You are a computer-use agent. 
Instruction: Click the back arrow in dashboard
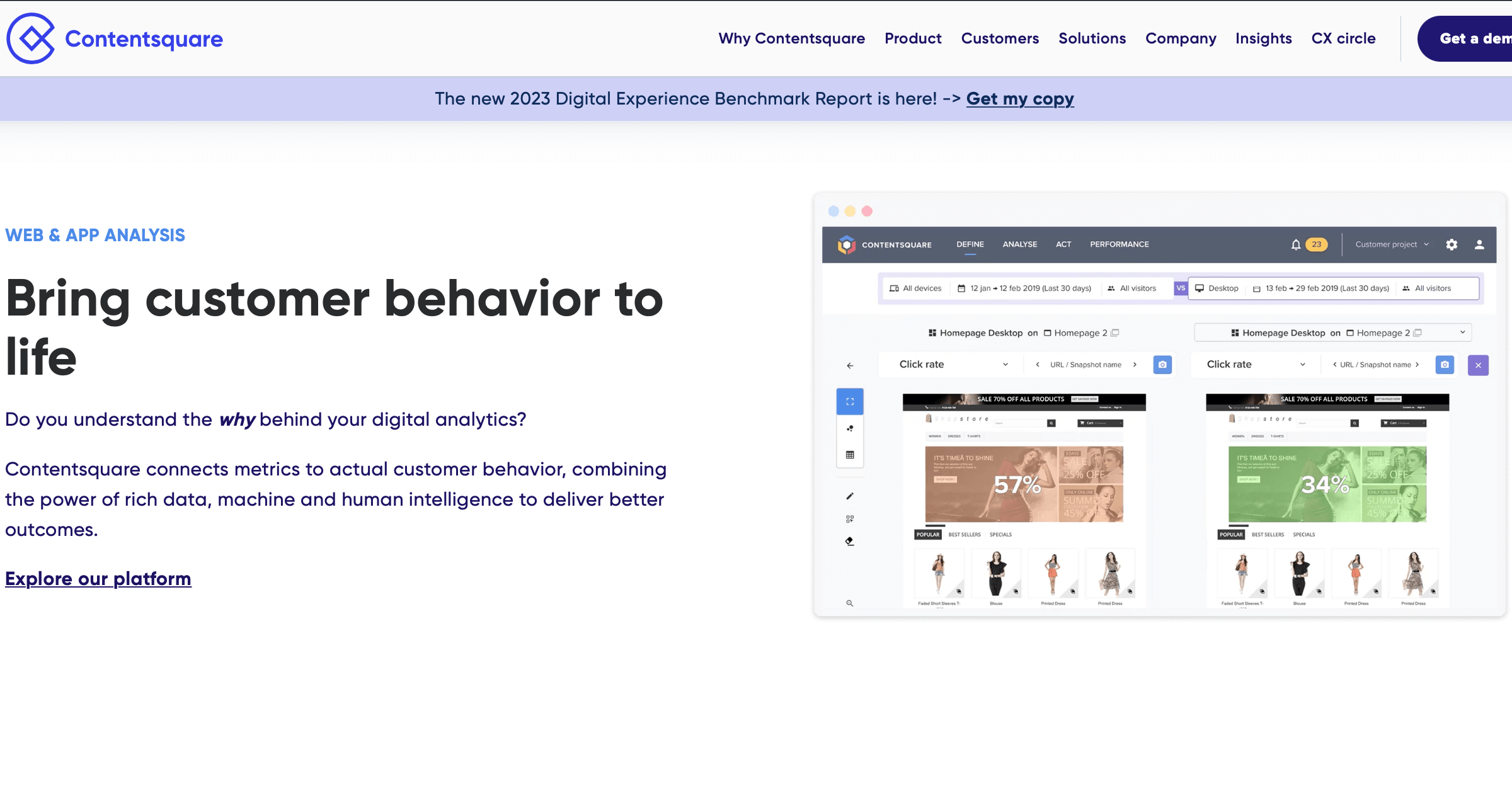tap(850, 365)
